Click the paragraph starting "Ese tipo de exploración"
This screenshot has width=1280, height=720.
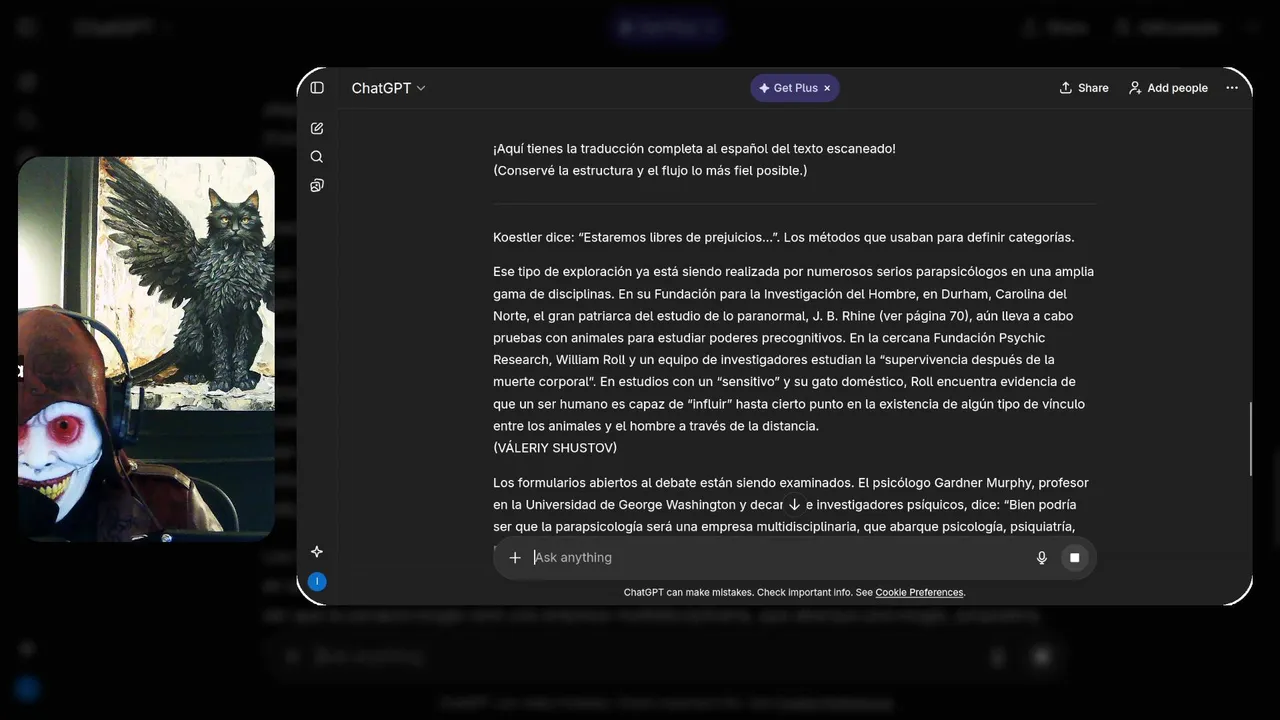pos(794,349)
